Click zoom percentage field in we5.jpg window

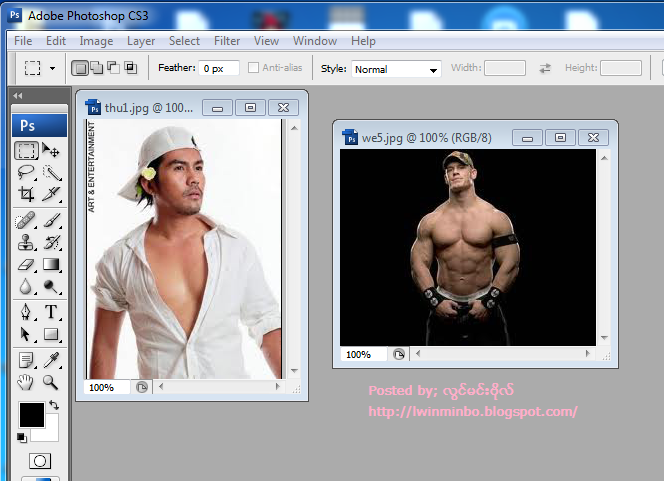tap(364, 354)
